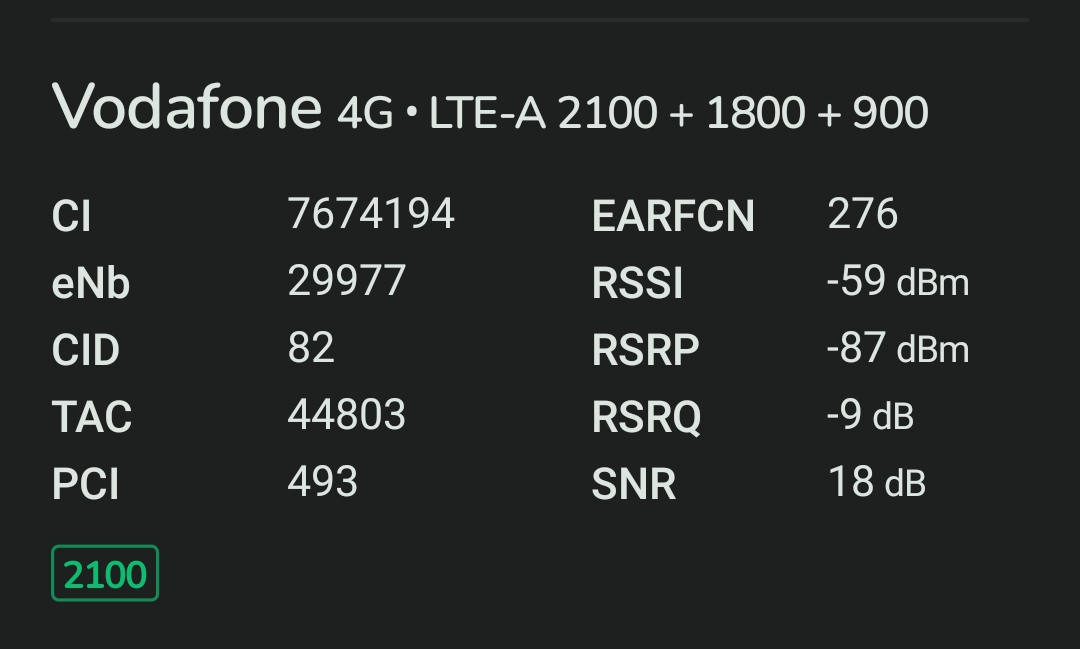The image size is (1080, 649).
Task: Click the eNb label
Action: (x=90, y=283)
